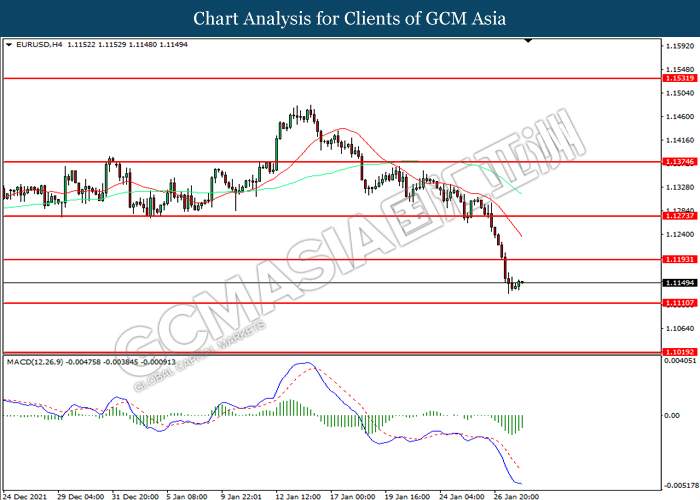Click the 0.00 MACD zero level label

(x=672, y=416)
